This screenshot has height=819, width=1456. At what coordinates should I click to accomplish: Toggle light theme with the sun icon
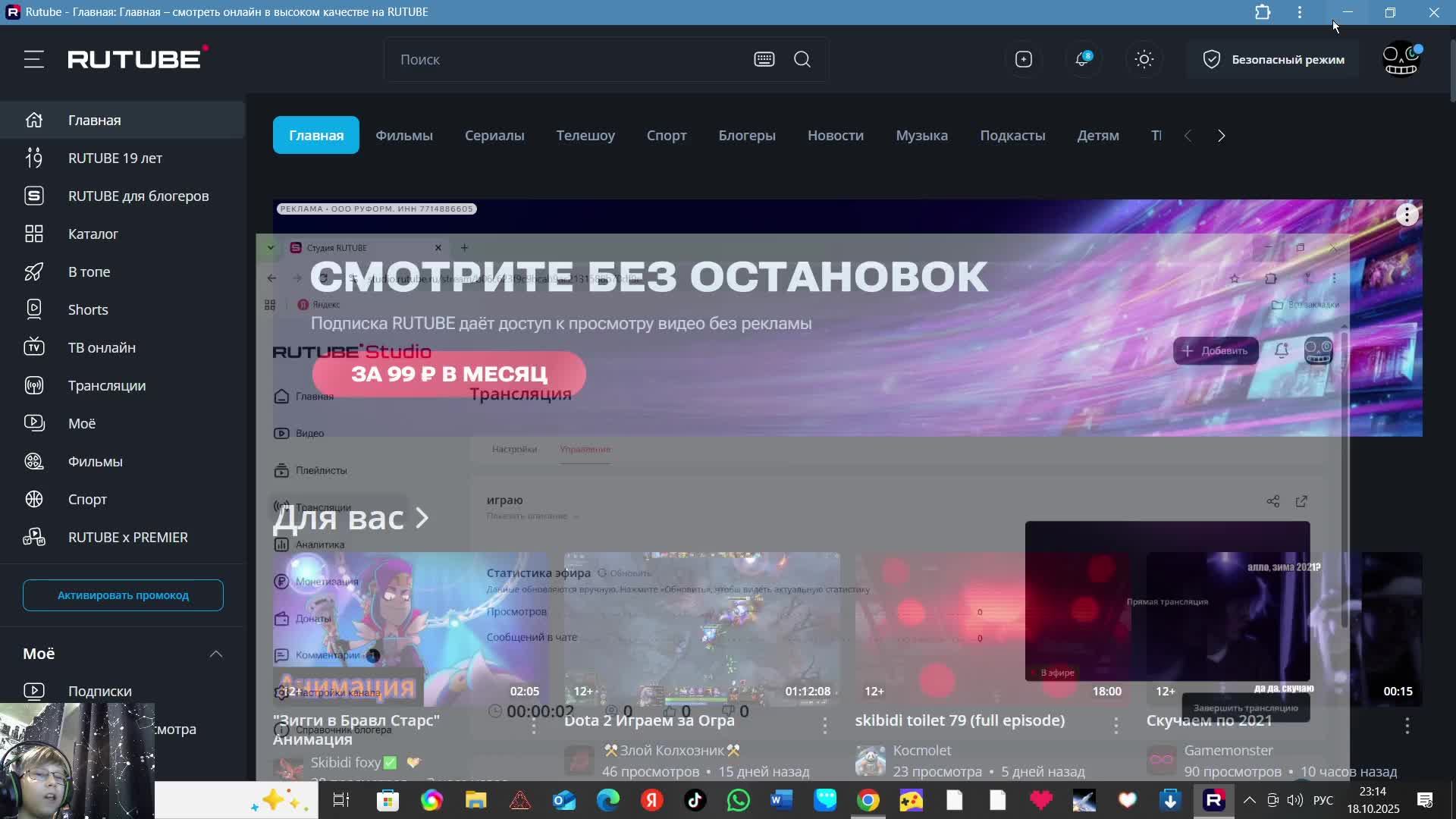(x=1144, y=59)
